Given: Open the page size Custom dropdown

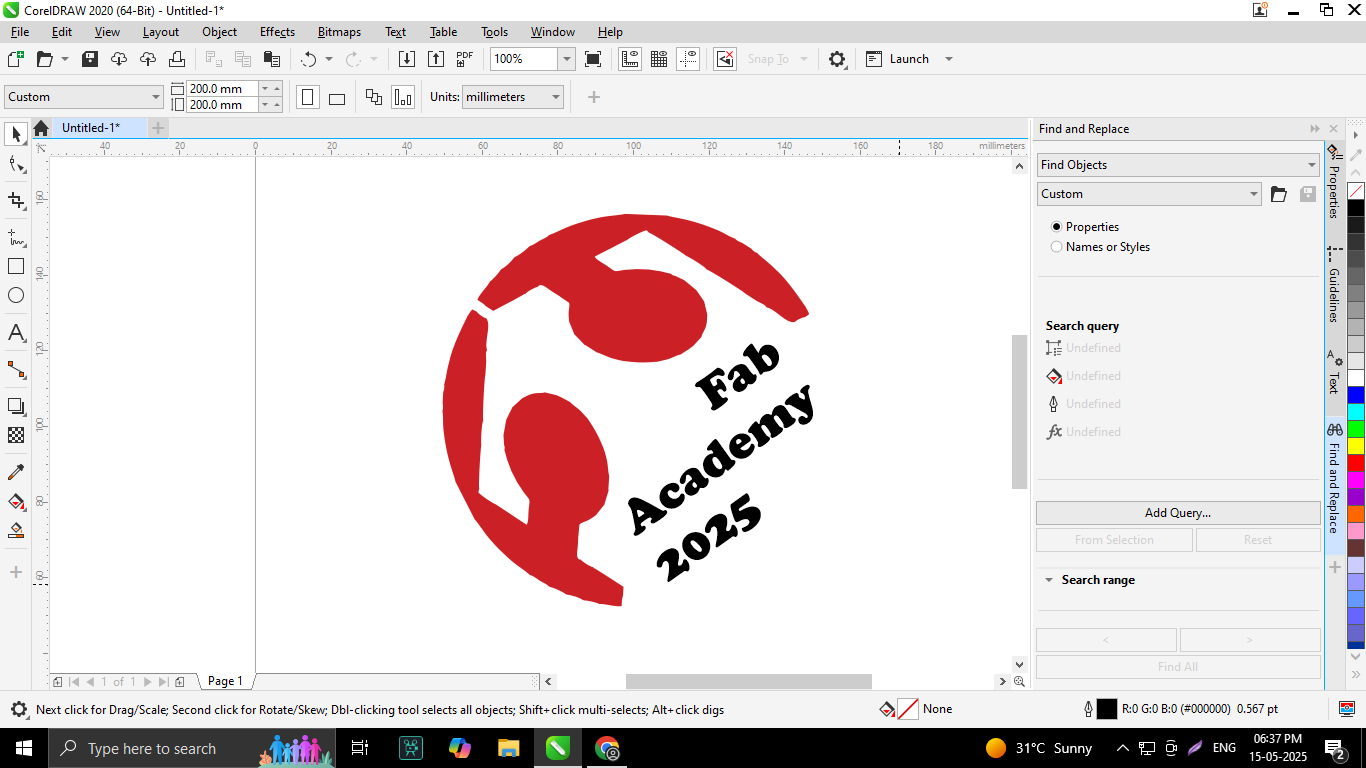Looking at the screenshot, I should [84, 97].
